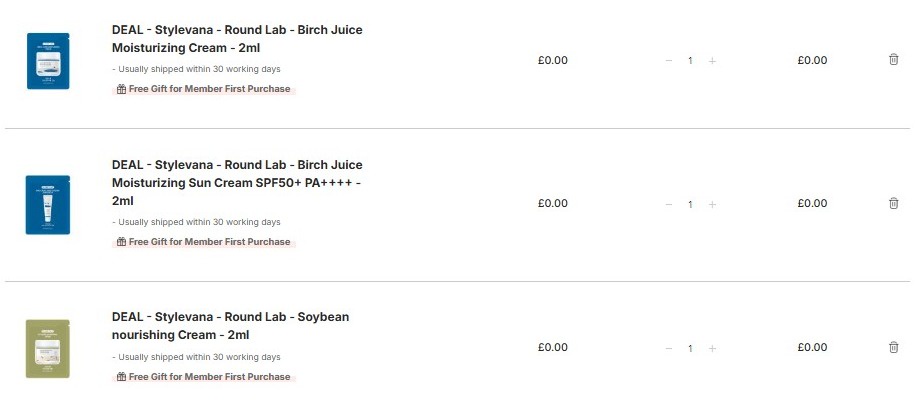Click quantity field of Birch Juice Sun Cream
917x411 pixels.
coord(690,204)
